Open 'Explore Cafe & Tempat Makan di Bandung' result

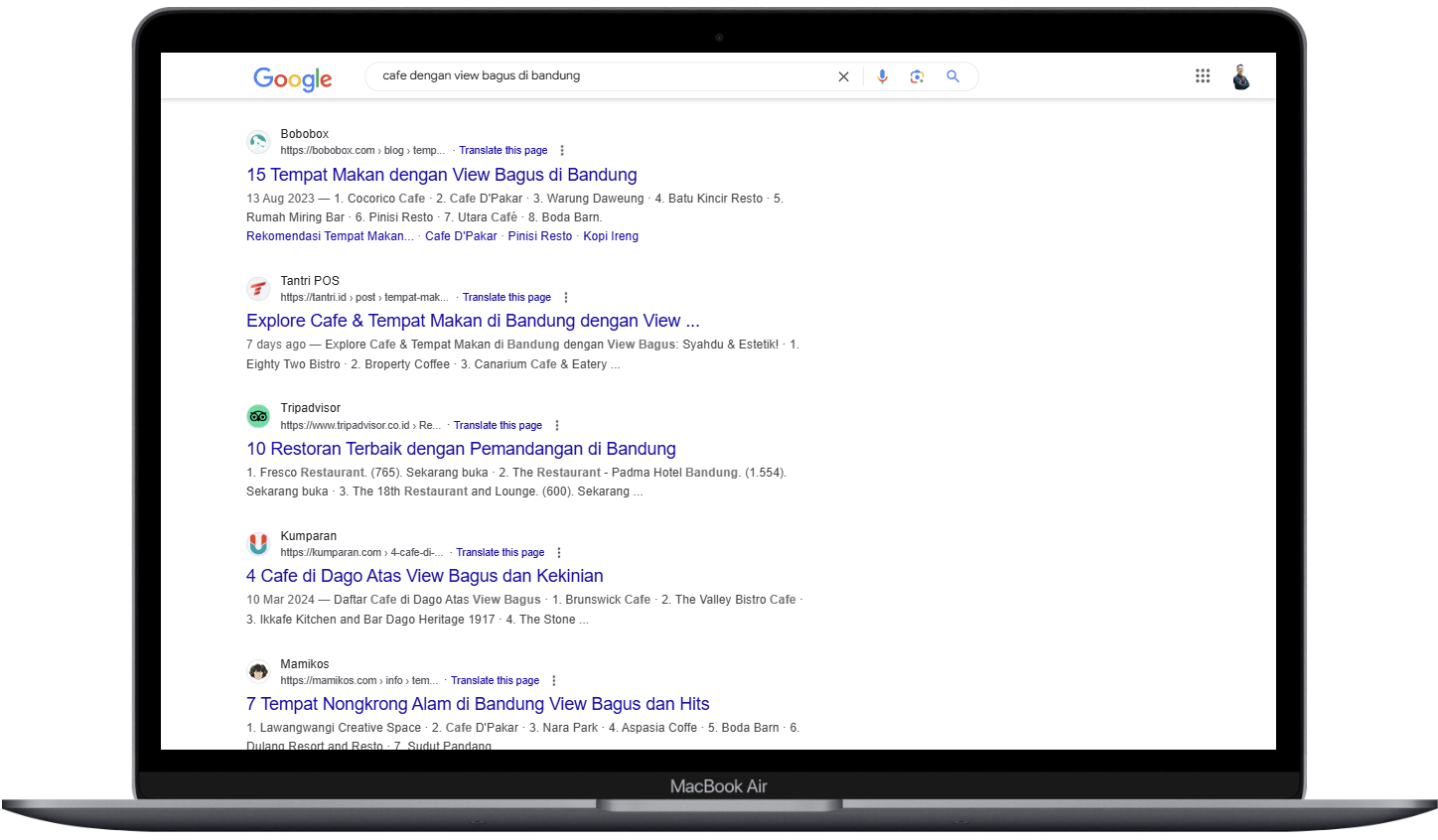[473, 321]
